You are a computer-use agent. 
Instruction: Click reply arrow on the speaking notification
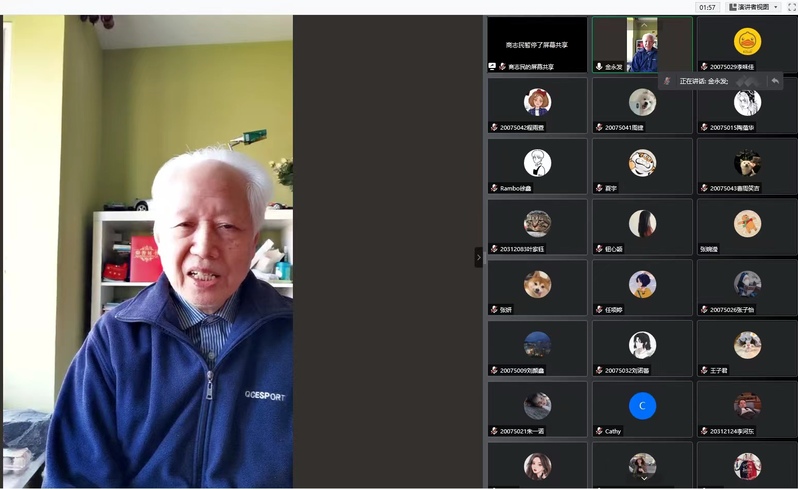(x=775, y=81)
